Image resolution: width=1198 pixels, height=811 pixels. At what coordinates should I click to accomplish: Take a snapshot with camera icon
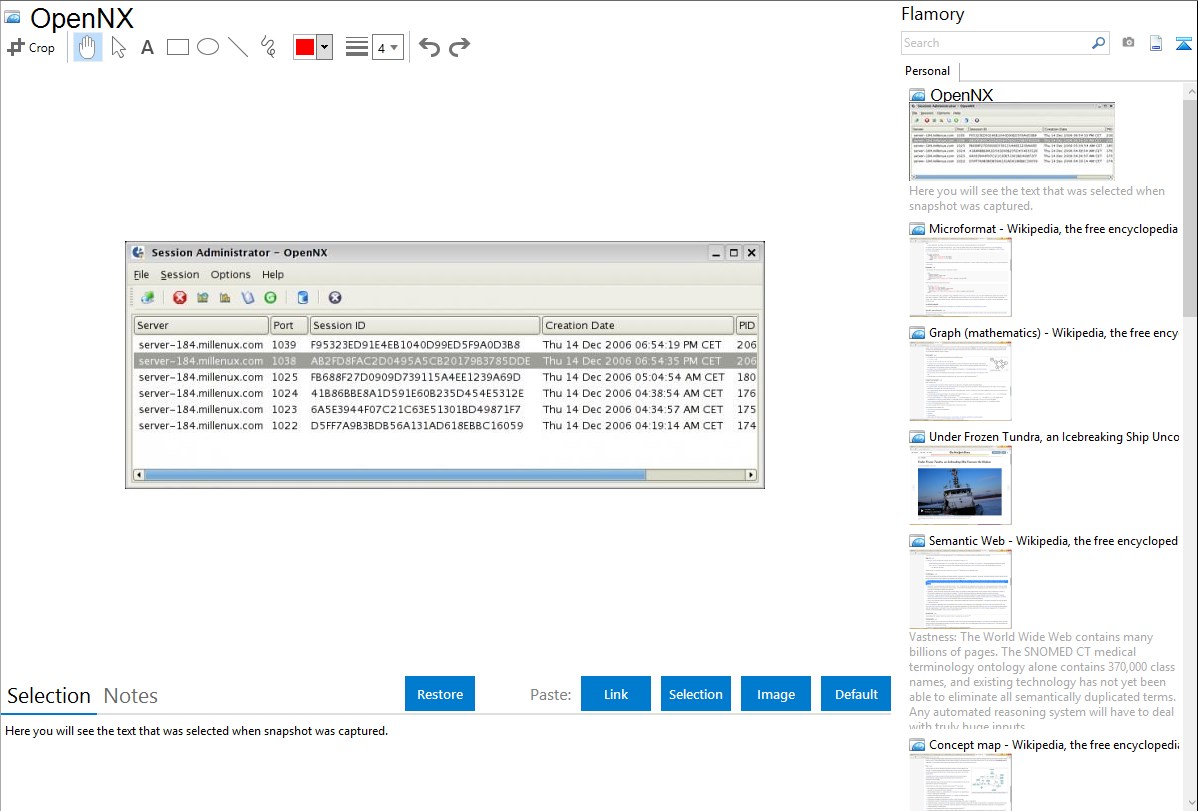pos(1128,43)
